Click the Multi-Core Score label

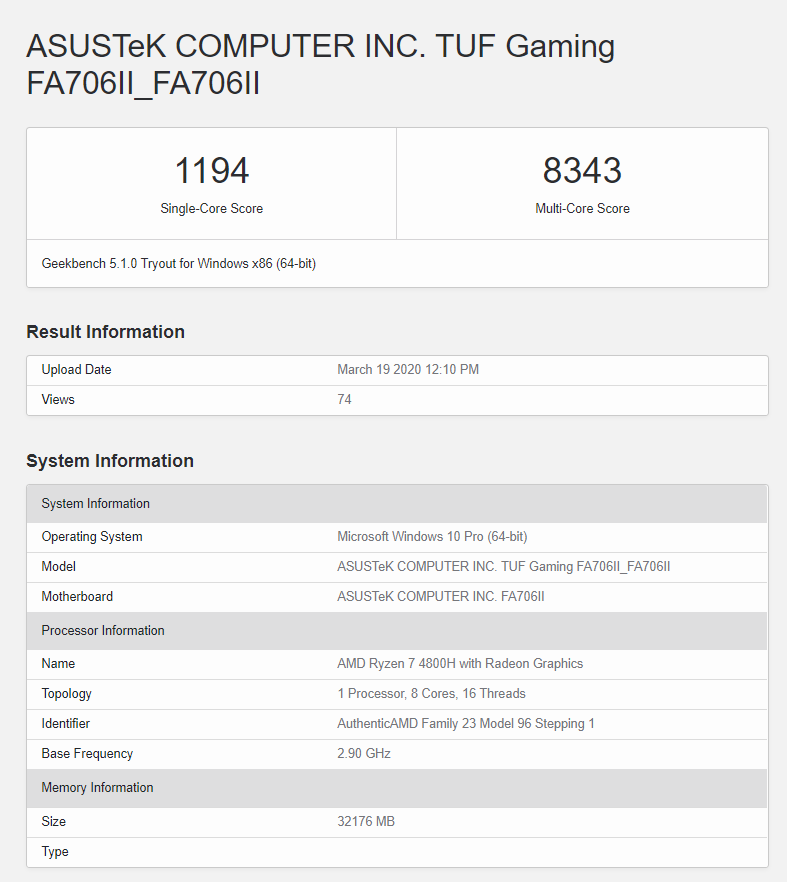tap(582, 208)
